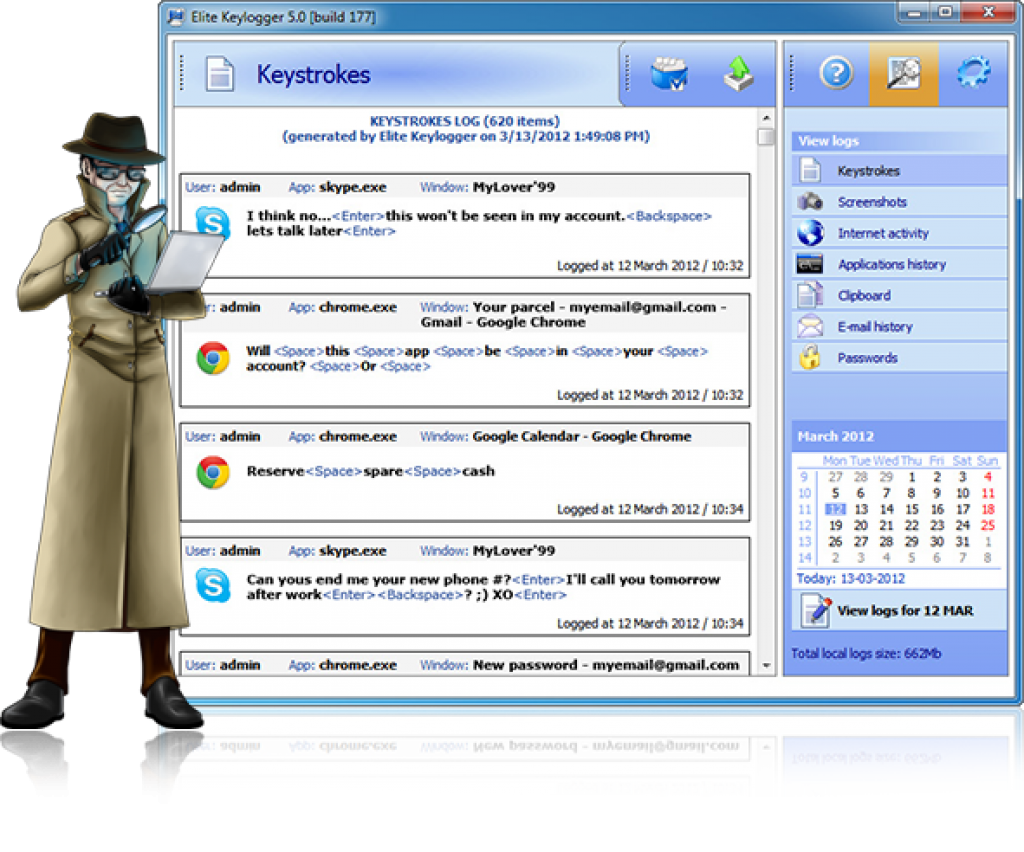The height and width of the screenshot is (852, 1024).
Task: Click View logs for 12 MAR button
Action: (x=899, y=610)
